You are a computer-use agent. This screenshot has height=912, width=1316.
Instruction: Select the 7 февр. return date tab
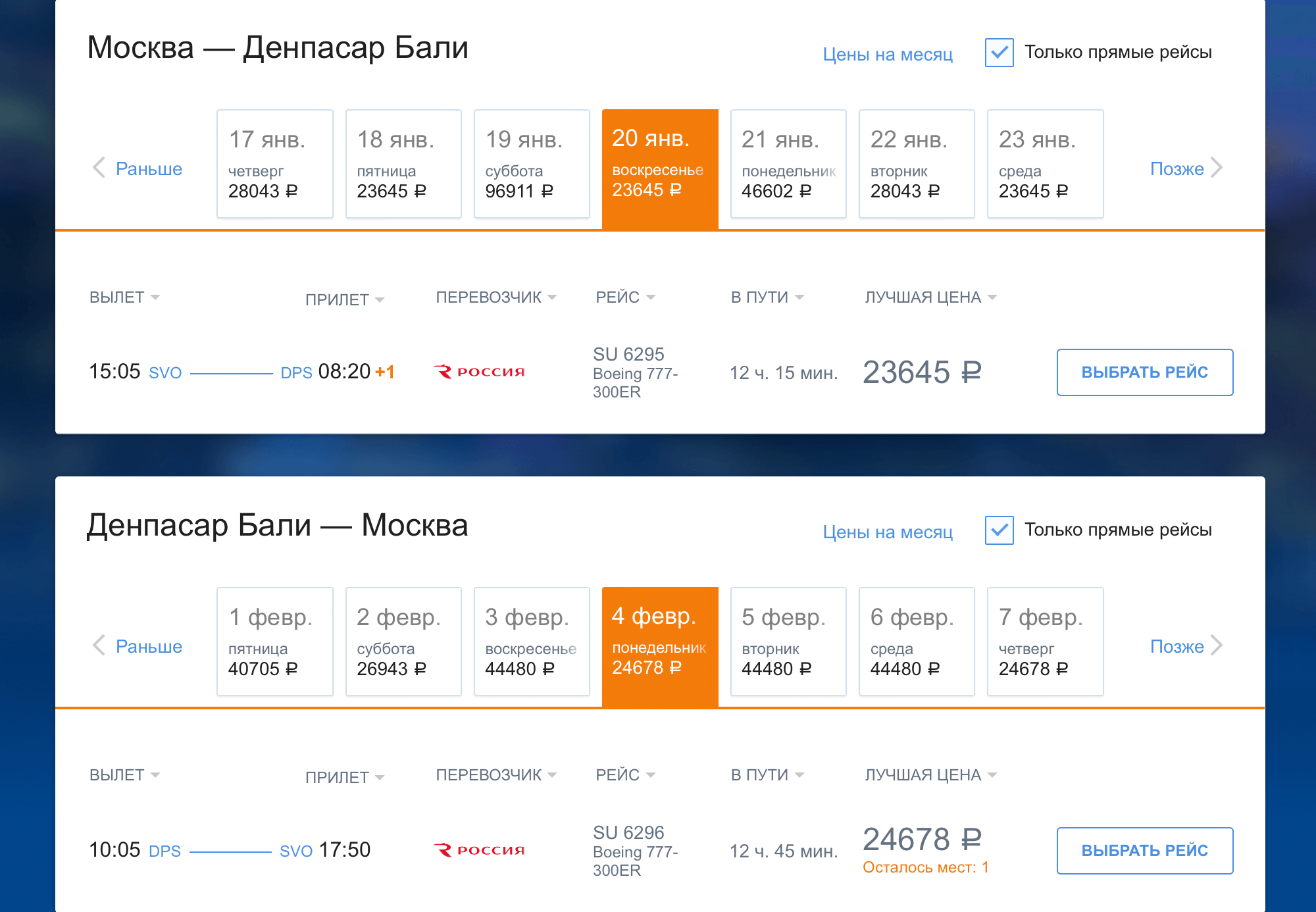(x=1045, y=642)
